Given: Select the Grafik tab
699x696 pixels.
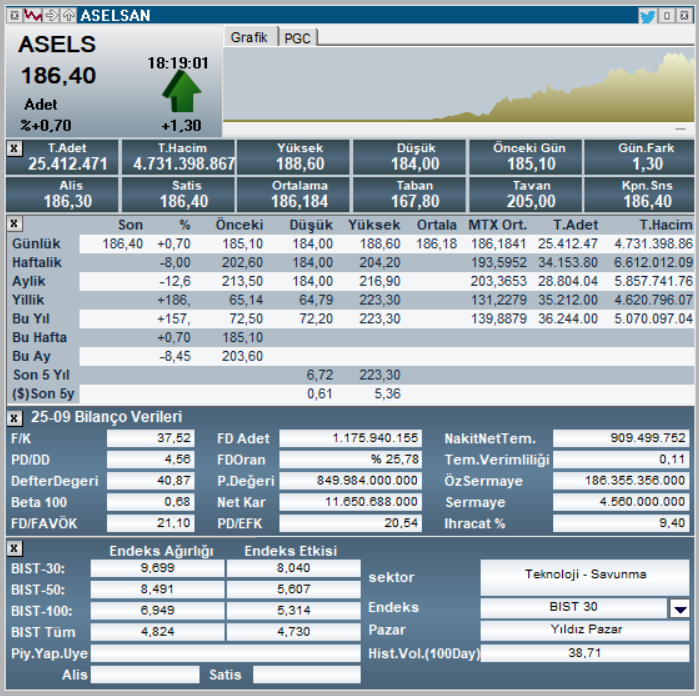Looking at the screenshot, I should coord(249,37).
